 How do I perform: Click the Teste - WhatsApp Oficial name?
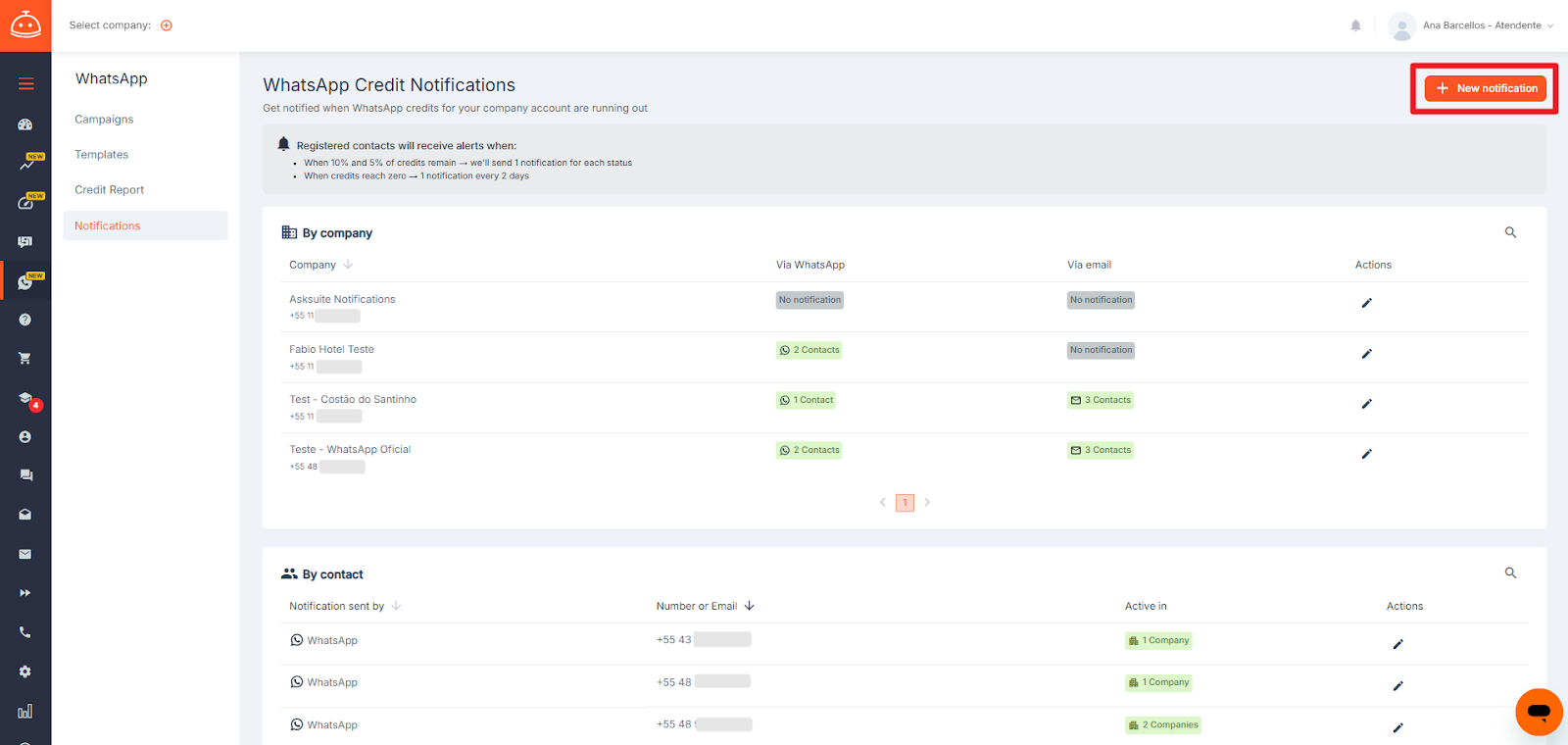pyautogui.click(x=350, y=449)
